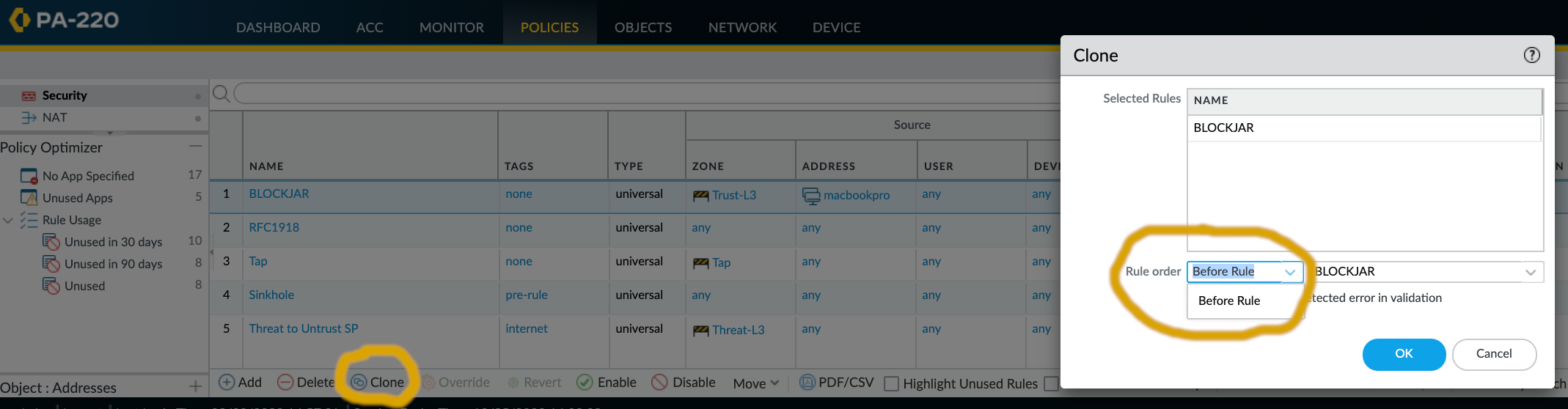
Task: Collapse the Policy Optimizer panel
Action: (195, 147)
